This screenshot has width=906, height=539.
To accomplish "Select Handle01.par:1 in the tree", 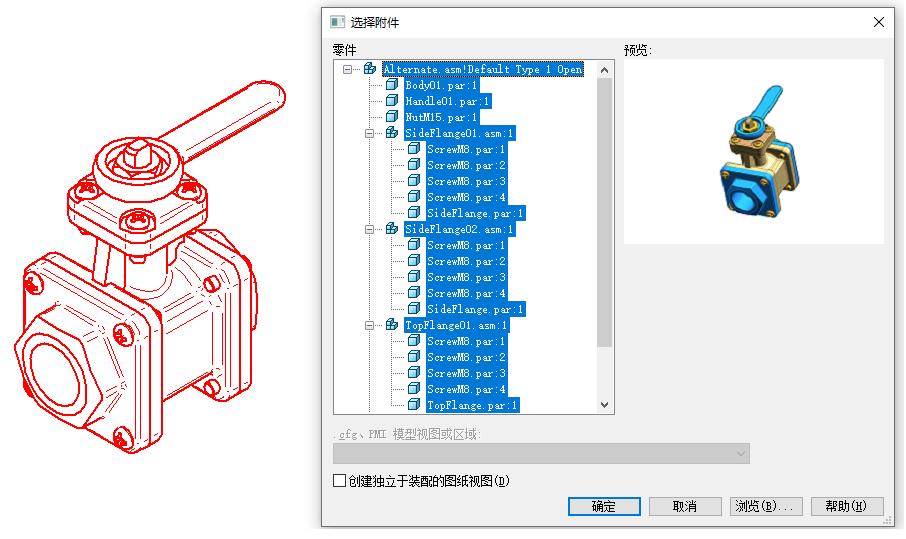I will click(447, 101).
